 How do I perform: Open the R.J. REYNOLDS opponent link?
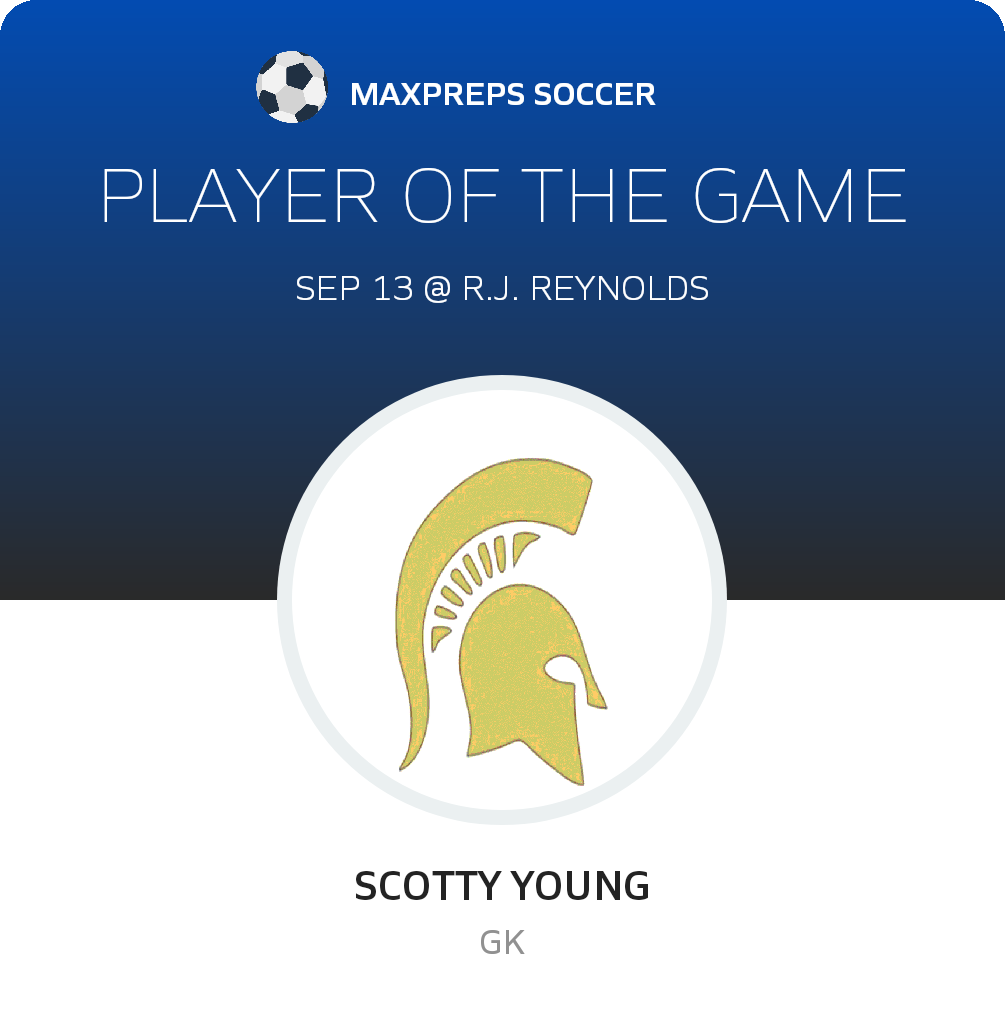coord(587,289)
